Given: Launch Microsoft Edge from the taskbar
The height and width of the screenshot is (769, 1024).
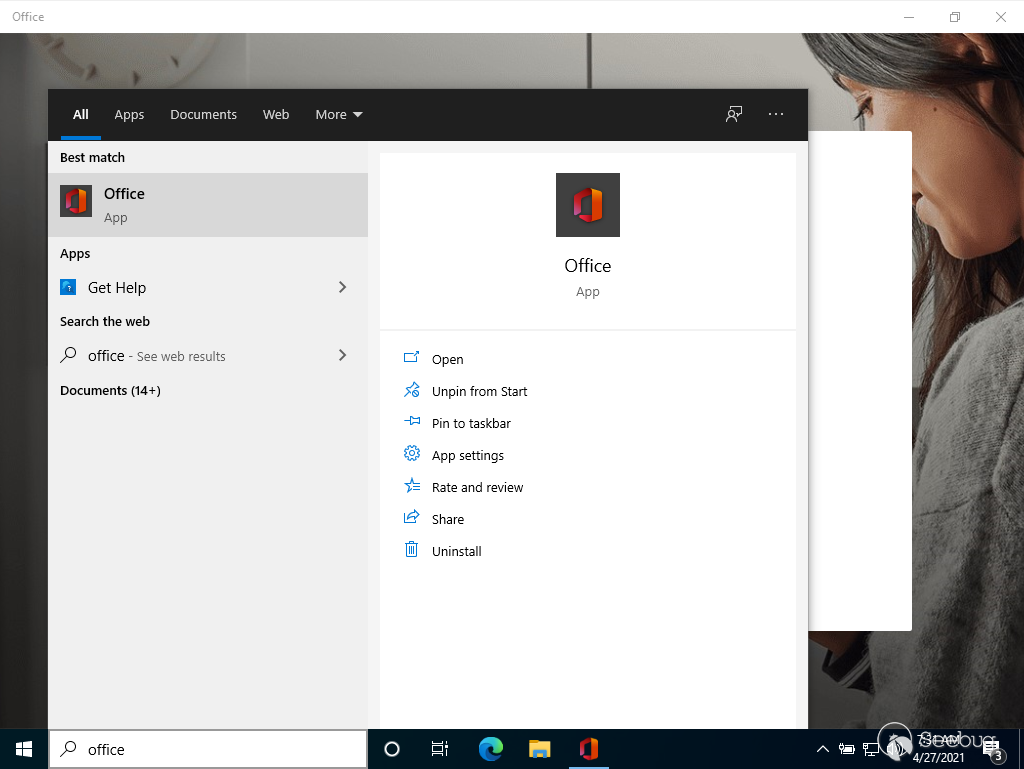Looking at the screenshot, I should point(490,749).
